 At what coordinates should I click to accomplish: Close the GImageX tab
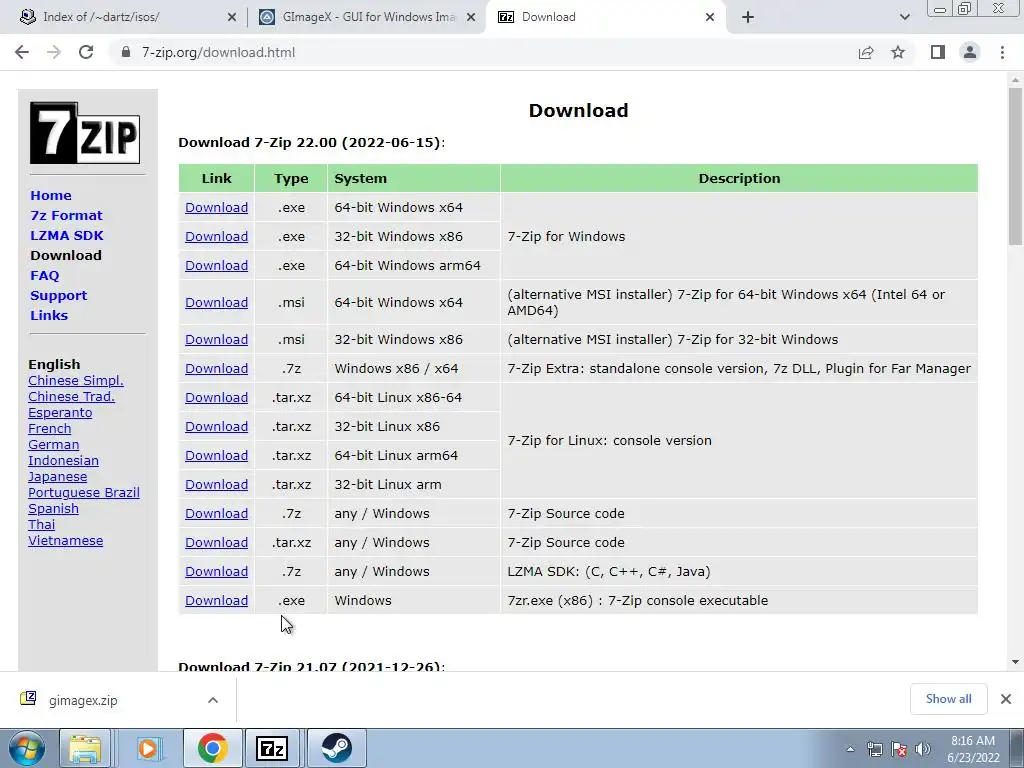click(471, 17)
